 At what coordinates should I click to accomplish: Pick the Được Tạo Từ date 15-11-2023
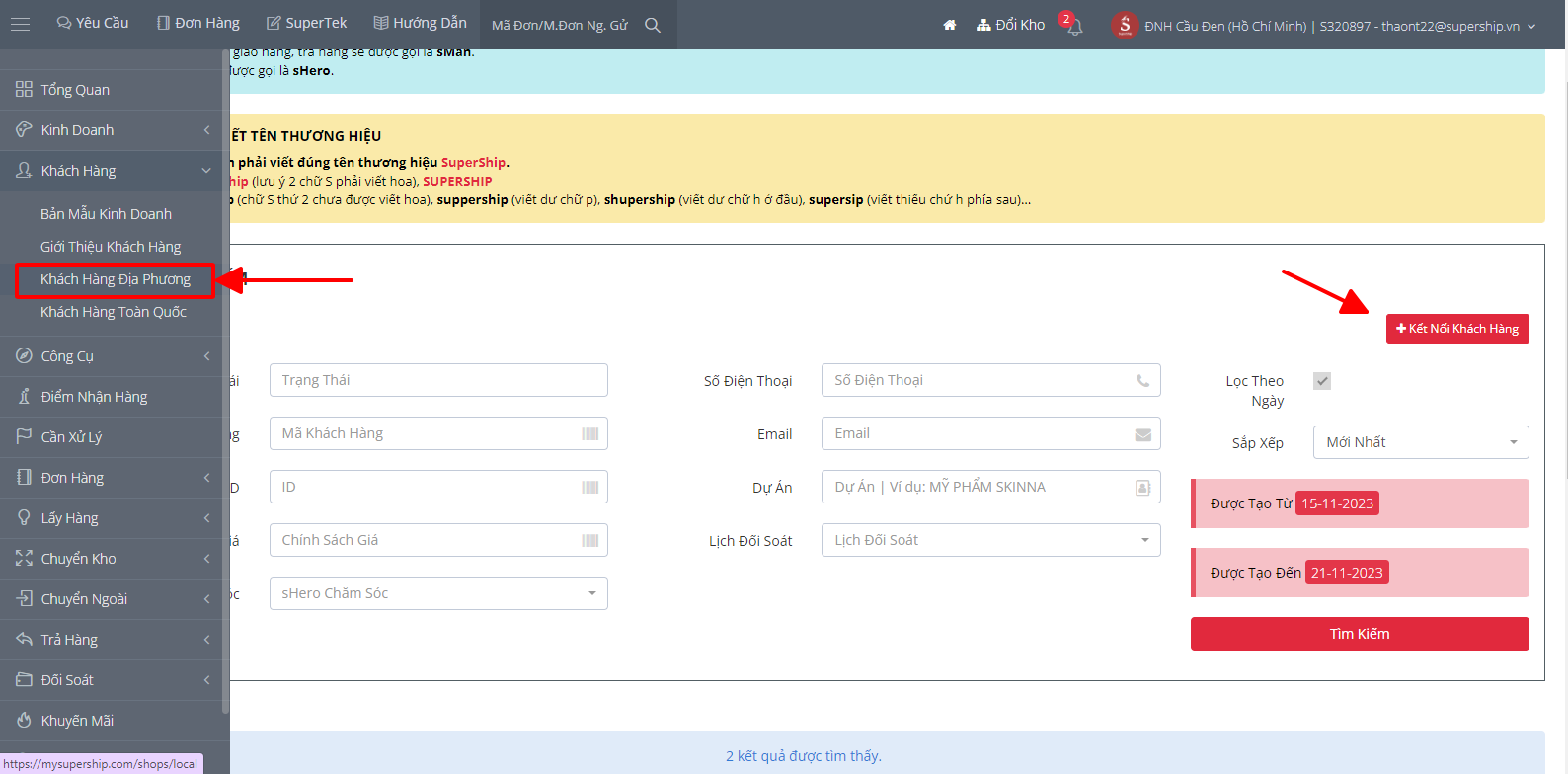tap(1337, 503)
